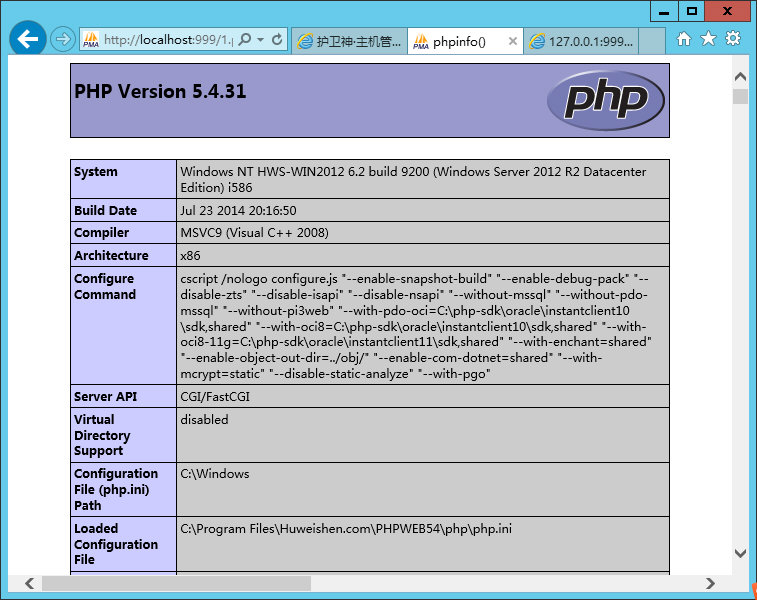Click the vertical scrollbar thumb
757x600 pixels.
pos(740,96)
